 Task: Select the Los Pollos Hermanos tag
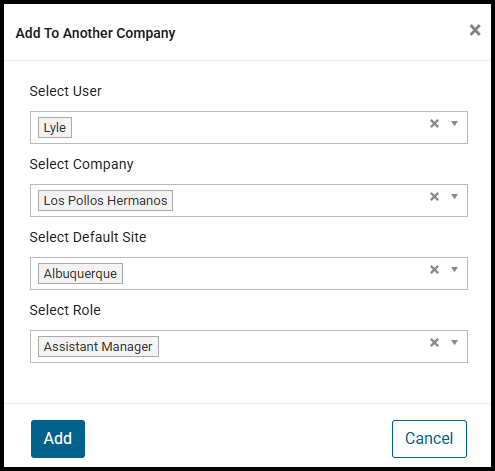coord(105,200)
